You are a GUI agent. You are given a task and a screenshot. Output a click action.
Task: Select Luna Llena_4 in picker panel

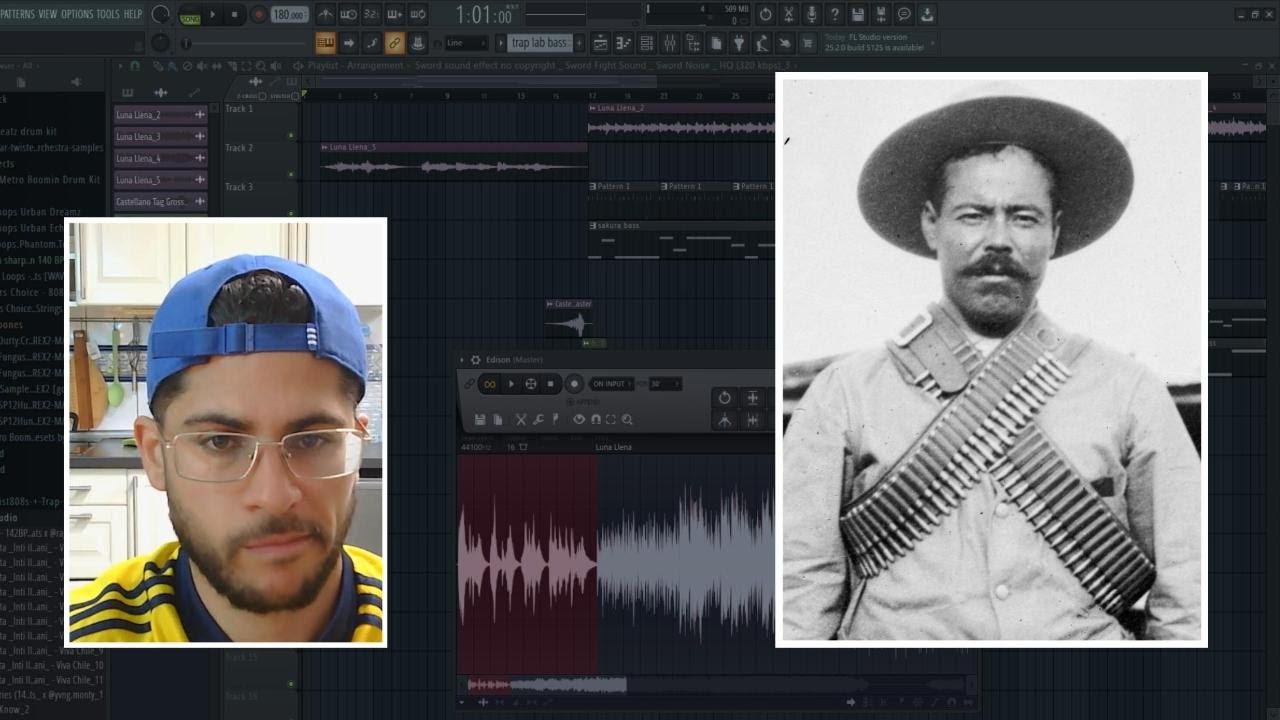pyautogui.click(x=160, y=159)
